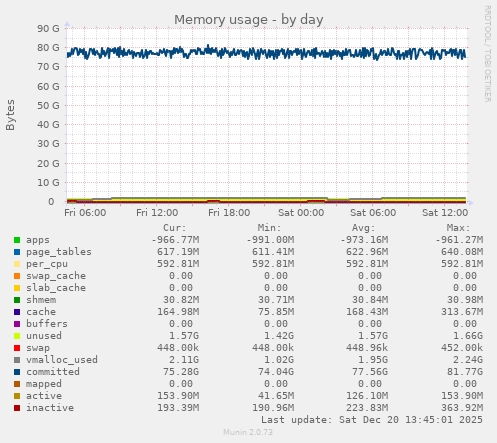Click the apps current value -966.77M
The height and width of the screenshot is (443, 497).
175,240
